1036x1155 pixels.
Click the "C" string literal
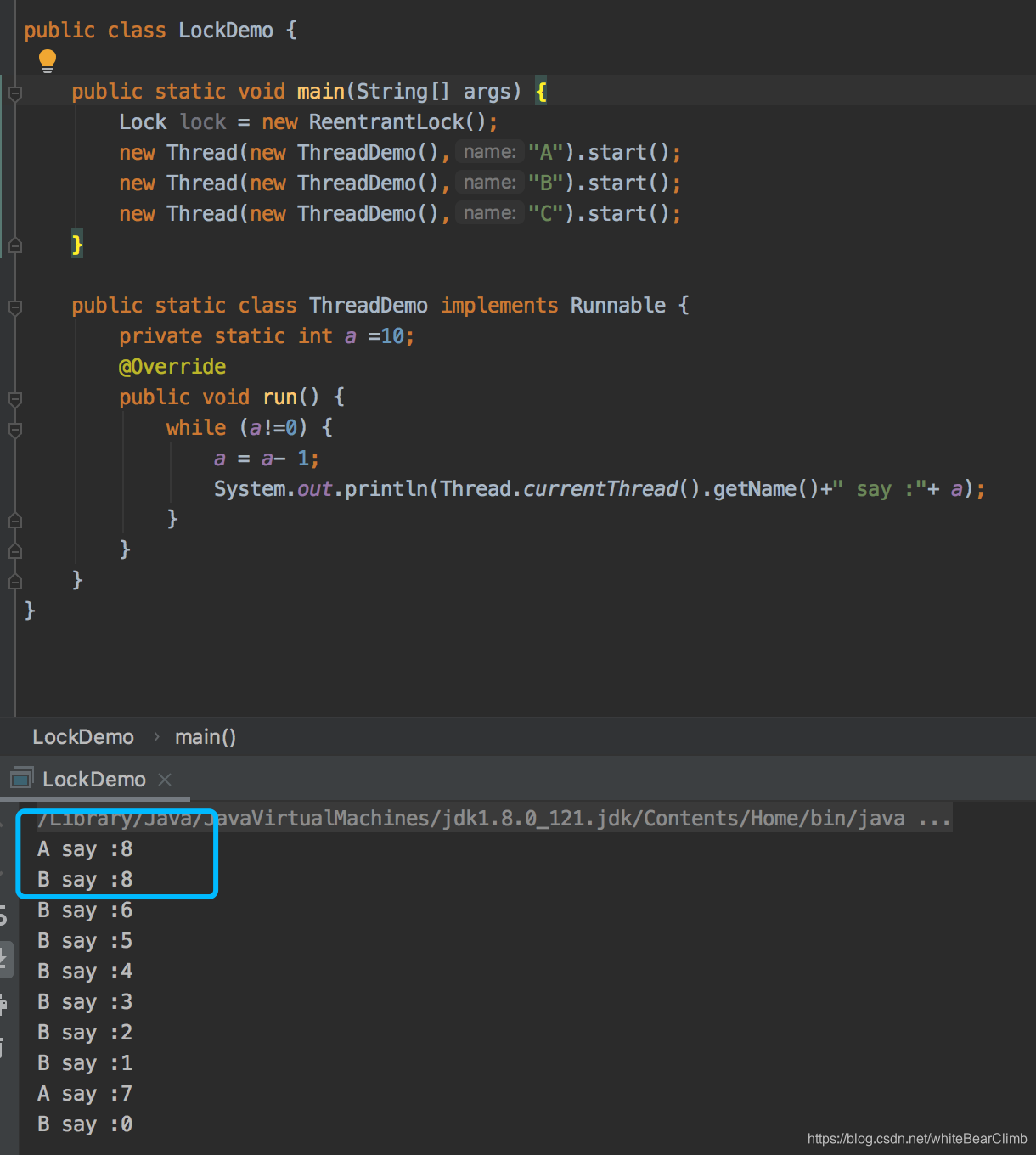click(546, 214)
